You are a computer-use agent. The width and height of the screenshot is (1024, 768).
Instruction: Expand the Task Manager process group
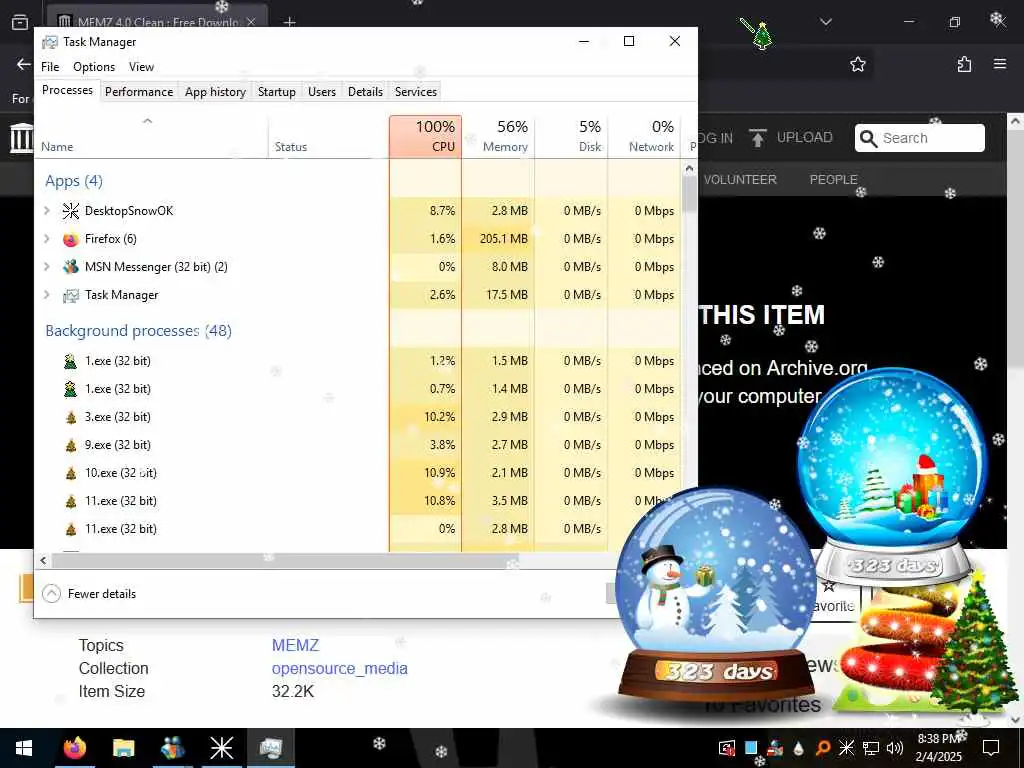[46, 295]
